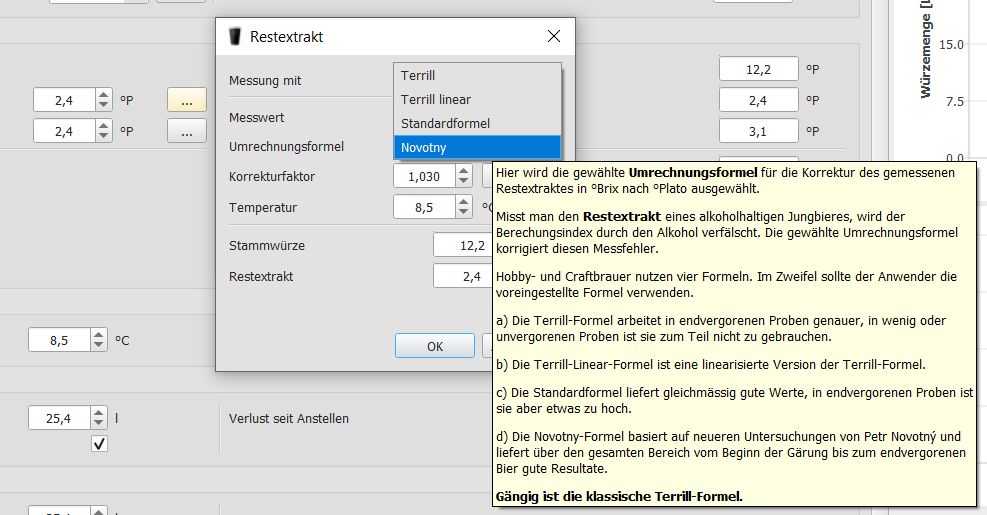Raise Temperatur value in dialog with up arrow
This screenshot has width=987, height=515.
point(463,202)
